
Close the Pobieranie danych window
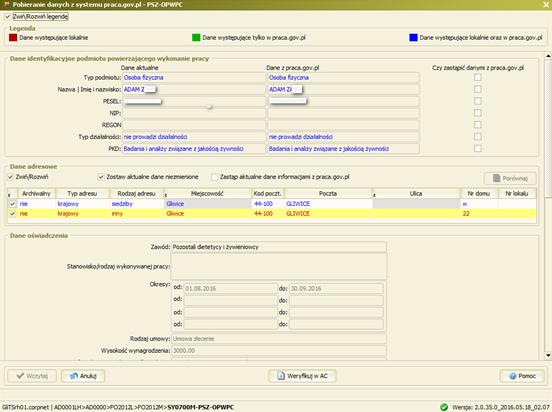click(546, 5)
